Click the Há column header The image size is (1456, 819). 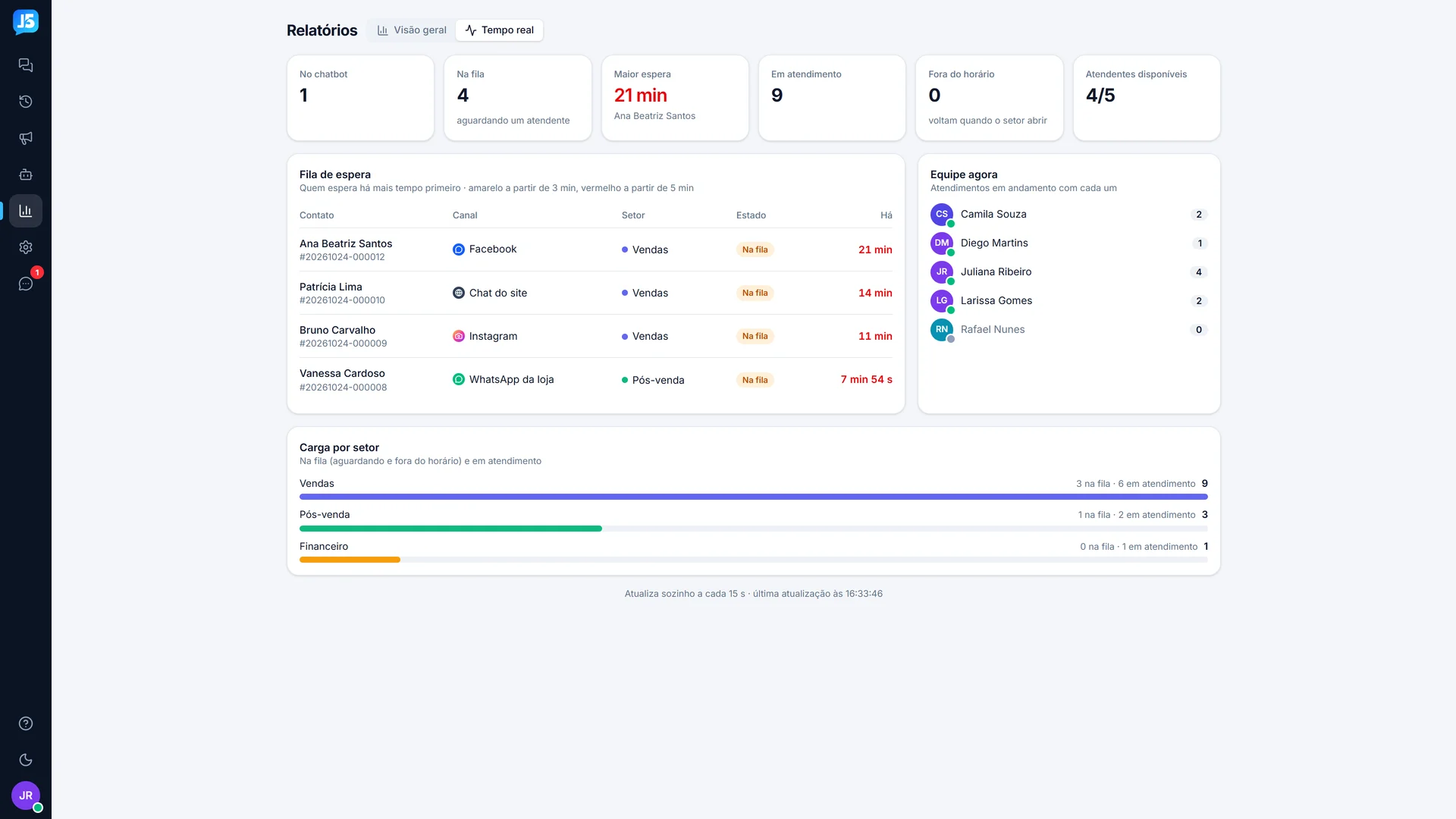pos(886,215)
